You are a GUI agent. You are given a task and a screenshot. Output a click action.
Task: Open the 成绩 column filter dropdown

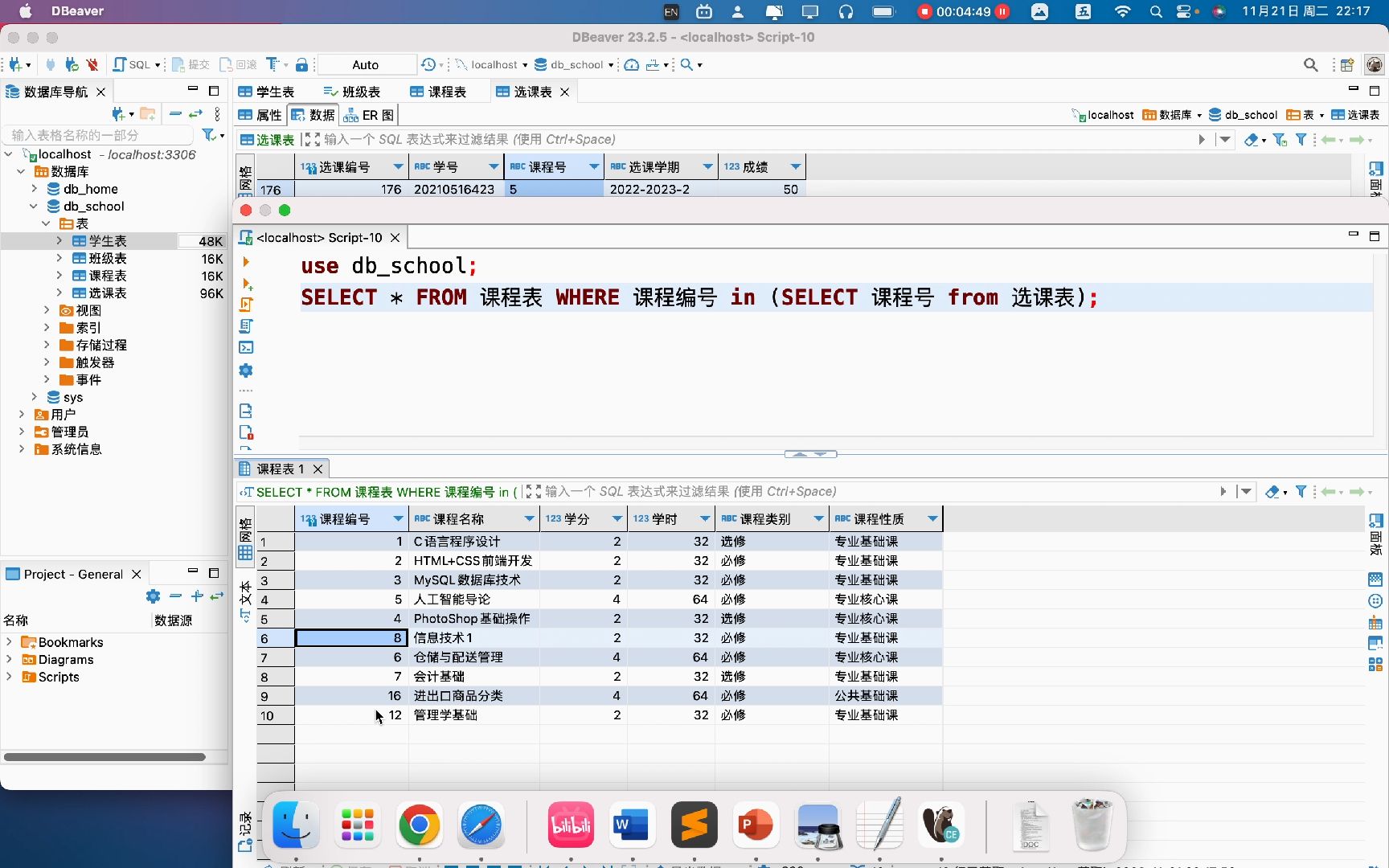pos(795,166)
